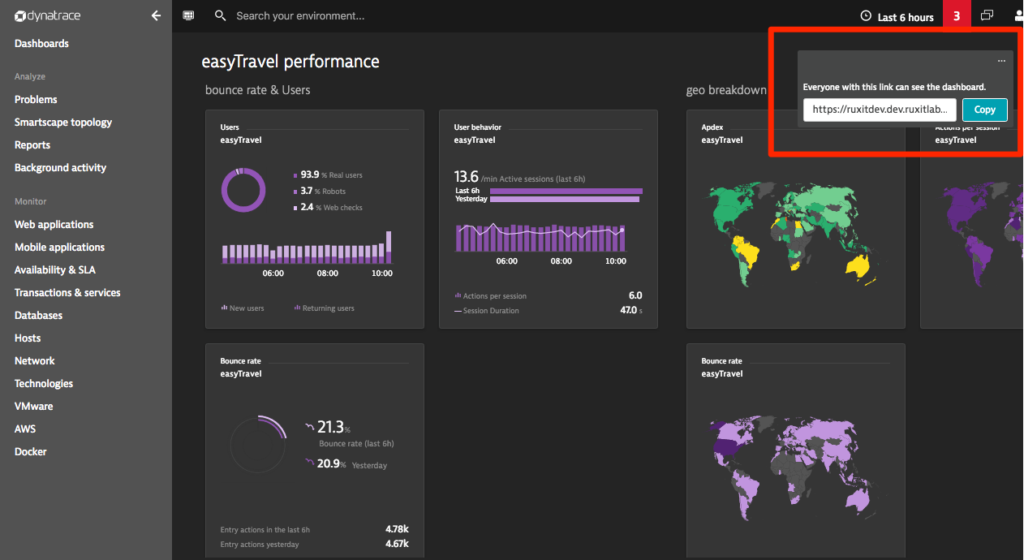1024x560 pixels.
Task: Copy the dashboard share link
Action: coord(985,110)
